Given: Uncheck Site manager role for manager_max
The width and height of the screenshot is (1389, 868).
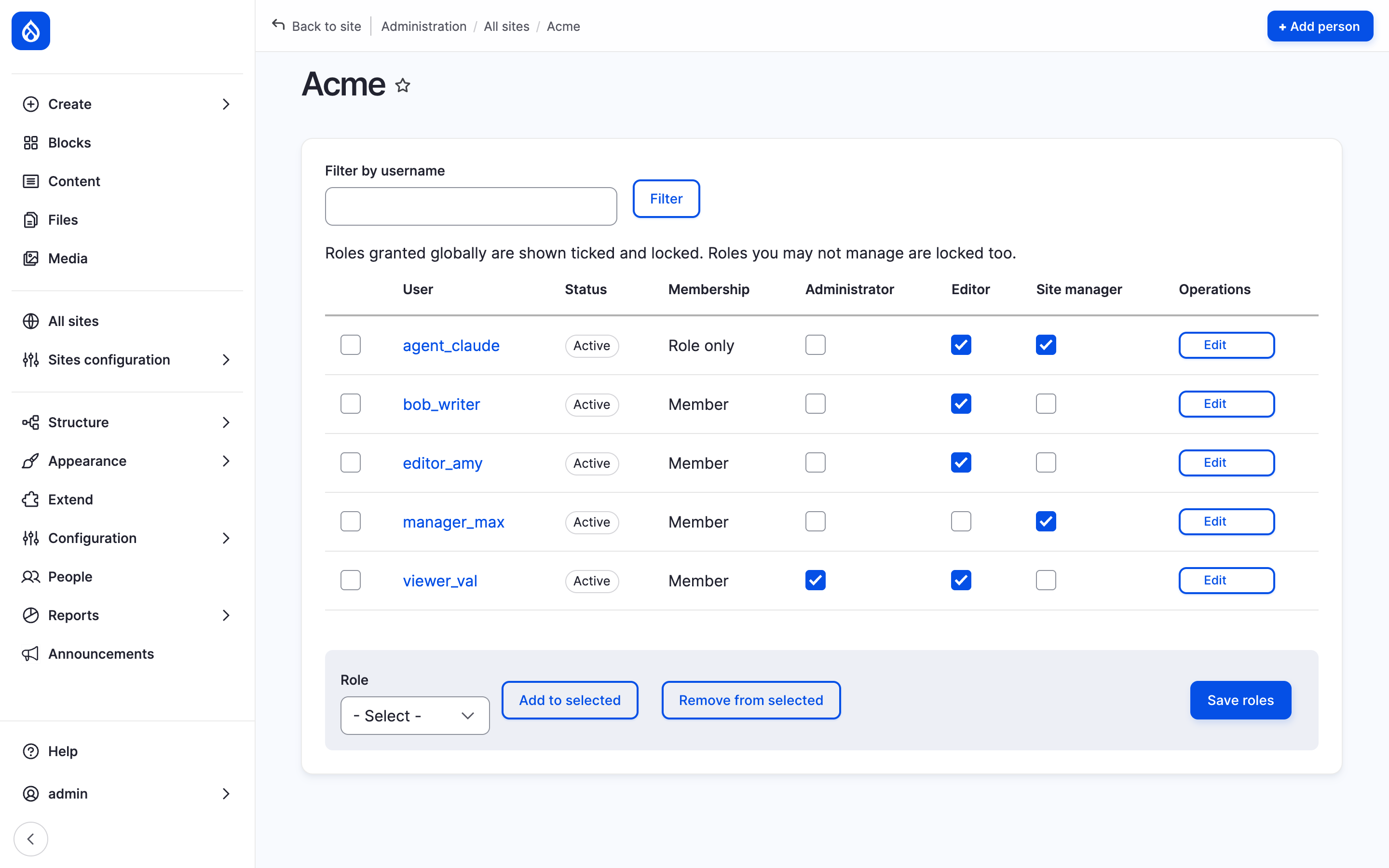Looking at the screenshot, I should (1046, 521).
